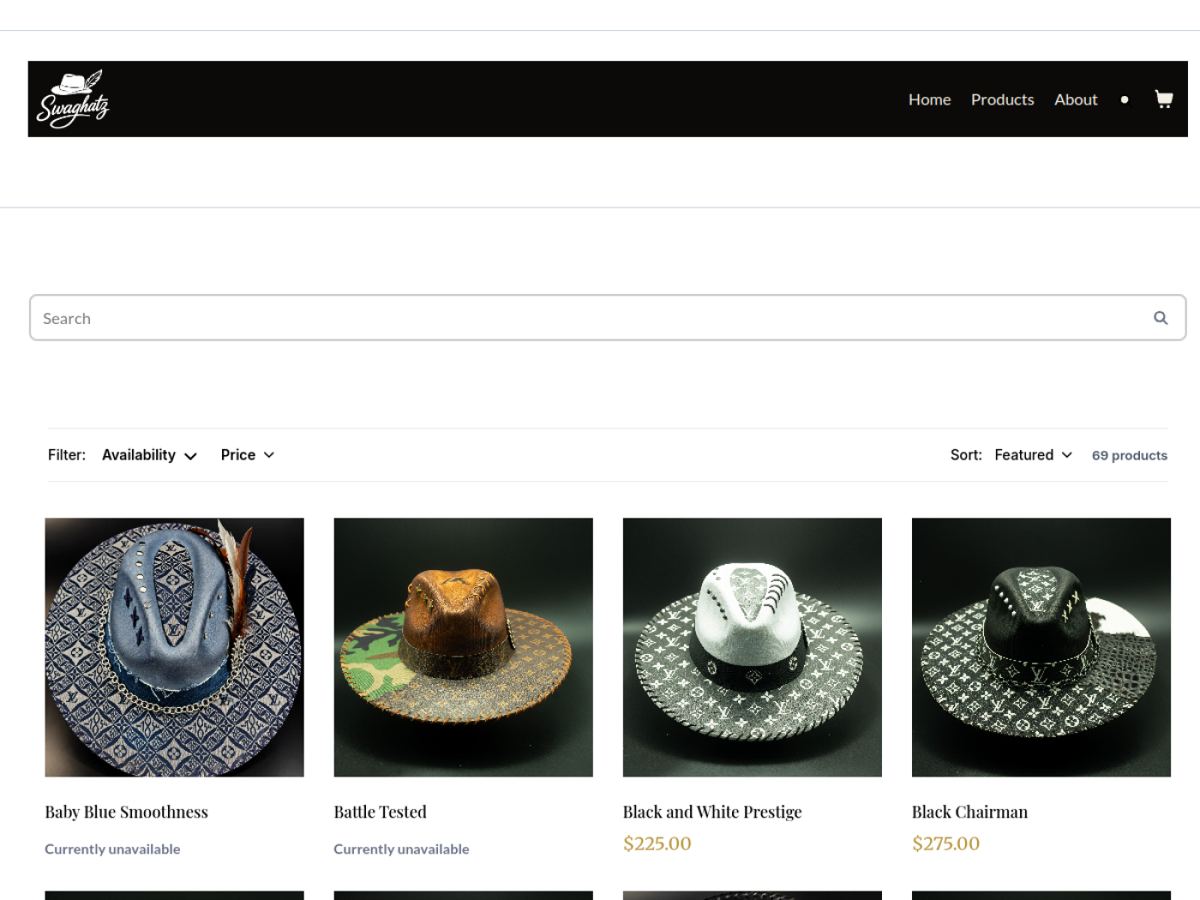Viewport: 1200px width, 900px height.
Task: Click the white dot icon in navigation
Action: pos(1125,100)
